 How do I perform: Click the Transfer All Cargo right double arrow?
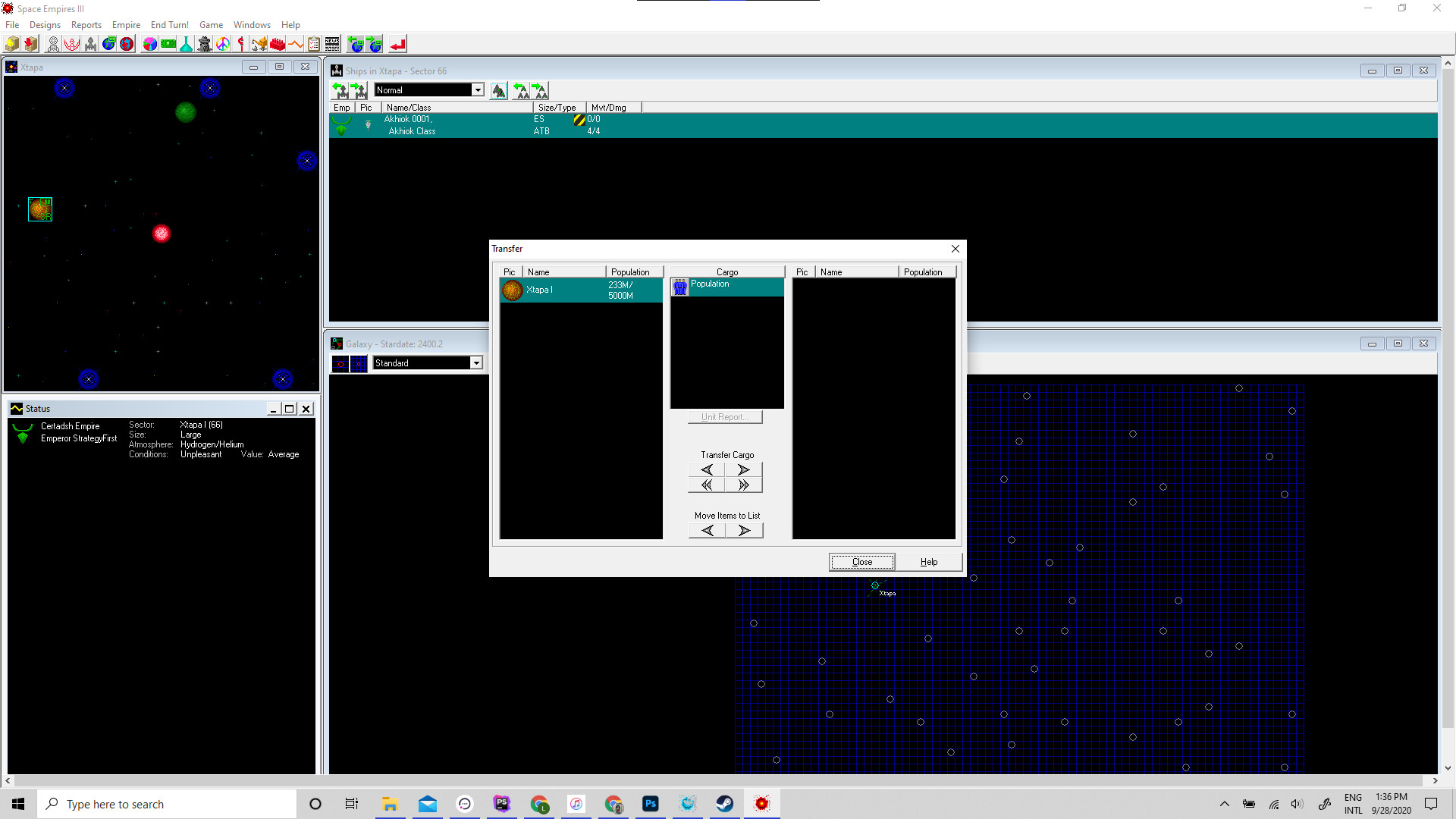tap(744, 485)
